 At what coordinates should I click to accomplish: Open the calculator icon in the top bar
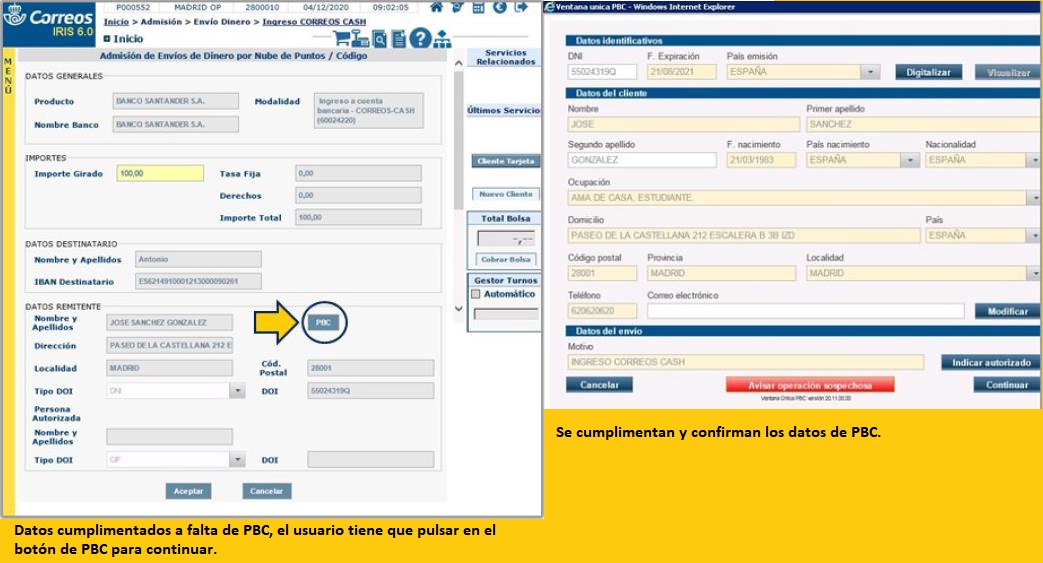(478, 8)
